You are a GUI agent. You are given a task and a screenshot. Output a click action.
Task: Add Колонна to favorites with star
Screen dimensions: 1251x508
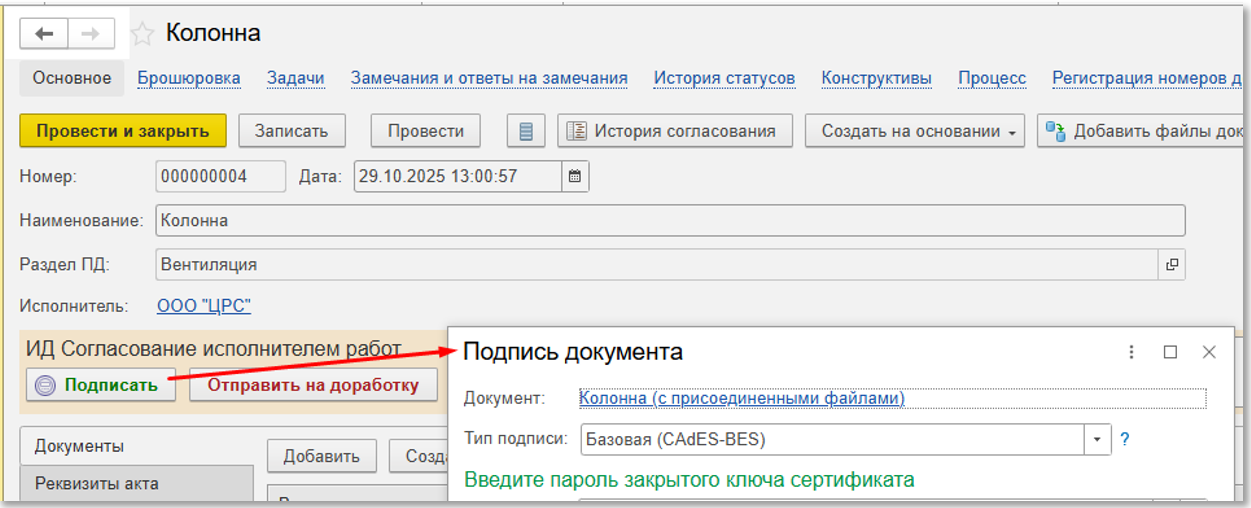143,34
